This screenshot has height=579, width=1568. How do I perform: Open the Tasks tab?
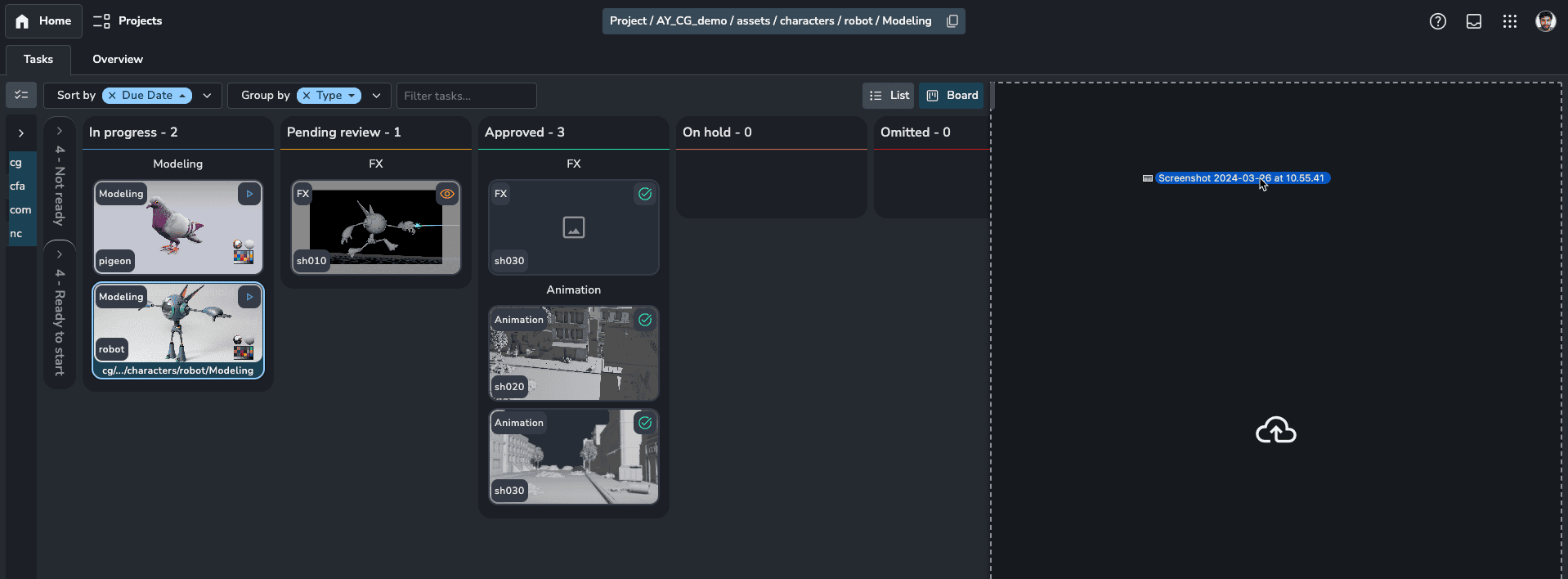pos(38,60)
